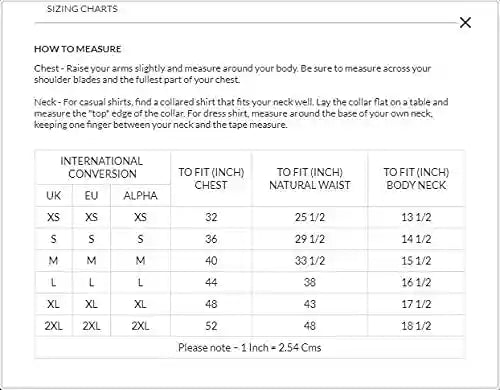Click waist value 43 in XL row
The width and height of the screenshot is (500, 390).
310,304
